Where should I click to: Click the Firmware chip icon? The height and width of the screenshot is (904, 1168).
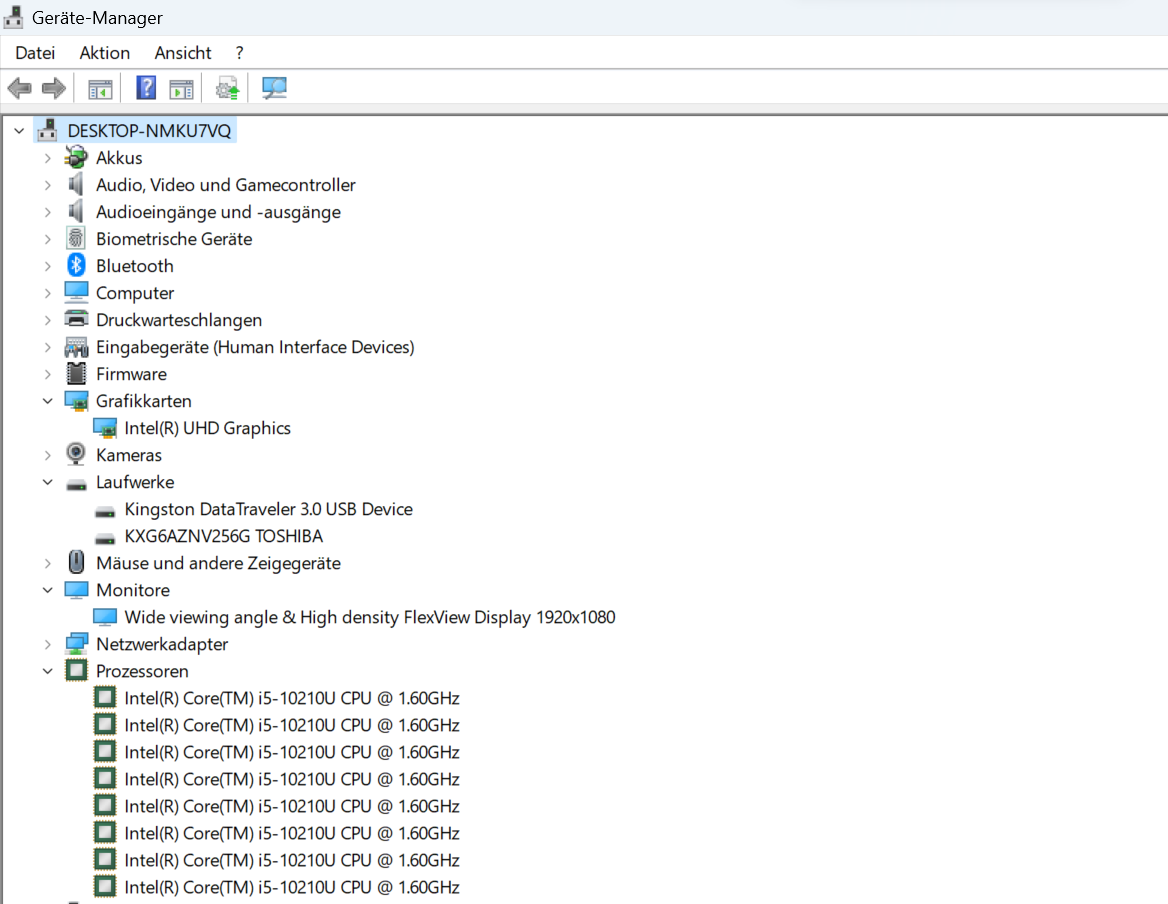[76, 373]
